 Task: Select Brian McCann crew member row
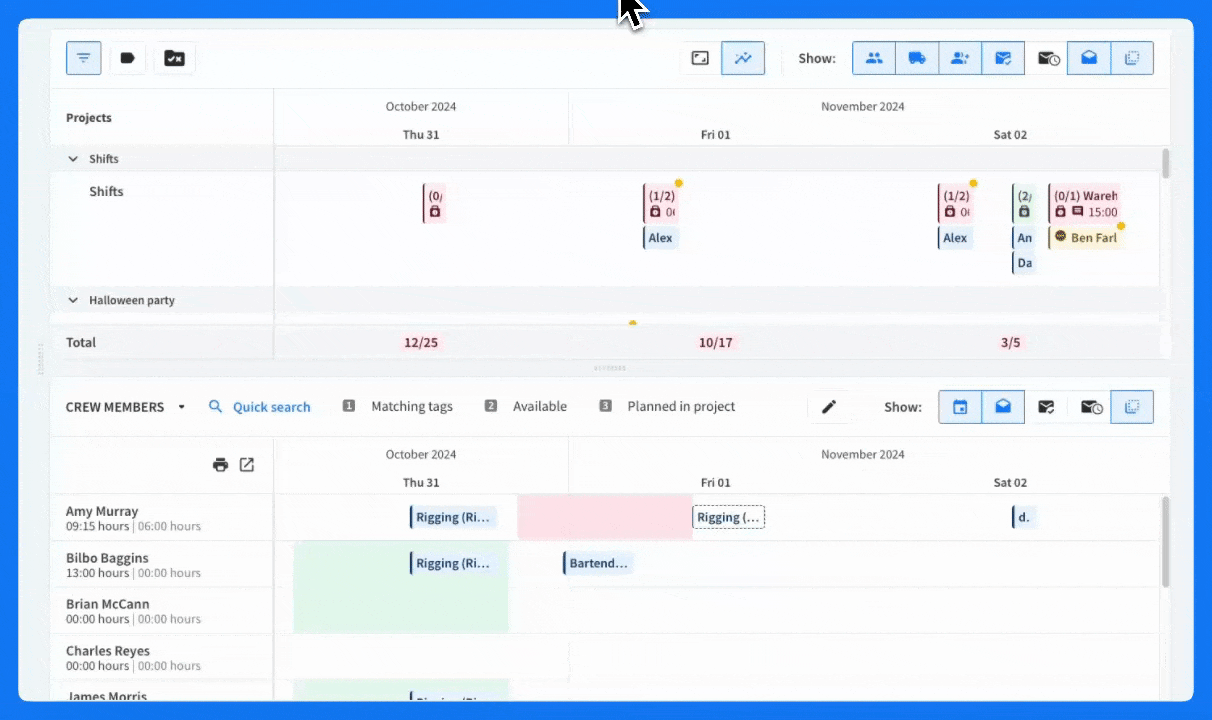click(162, 611)
